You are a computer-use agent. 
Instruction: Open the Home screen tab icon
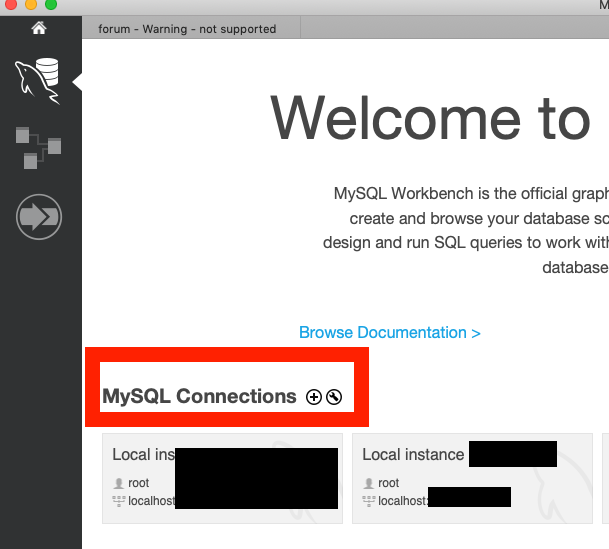tap(39, 28)
